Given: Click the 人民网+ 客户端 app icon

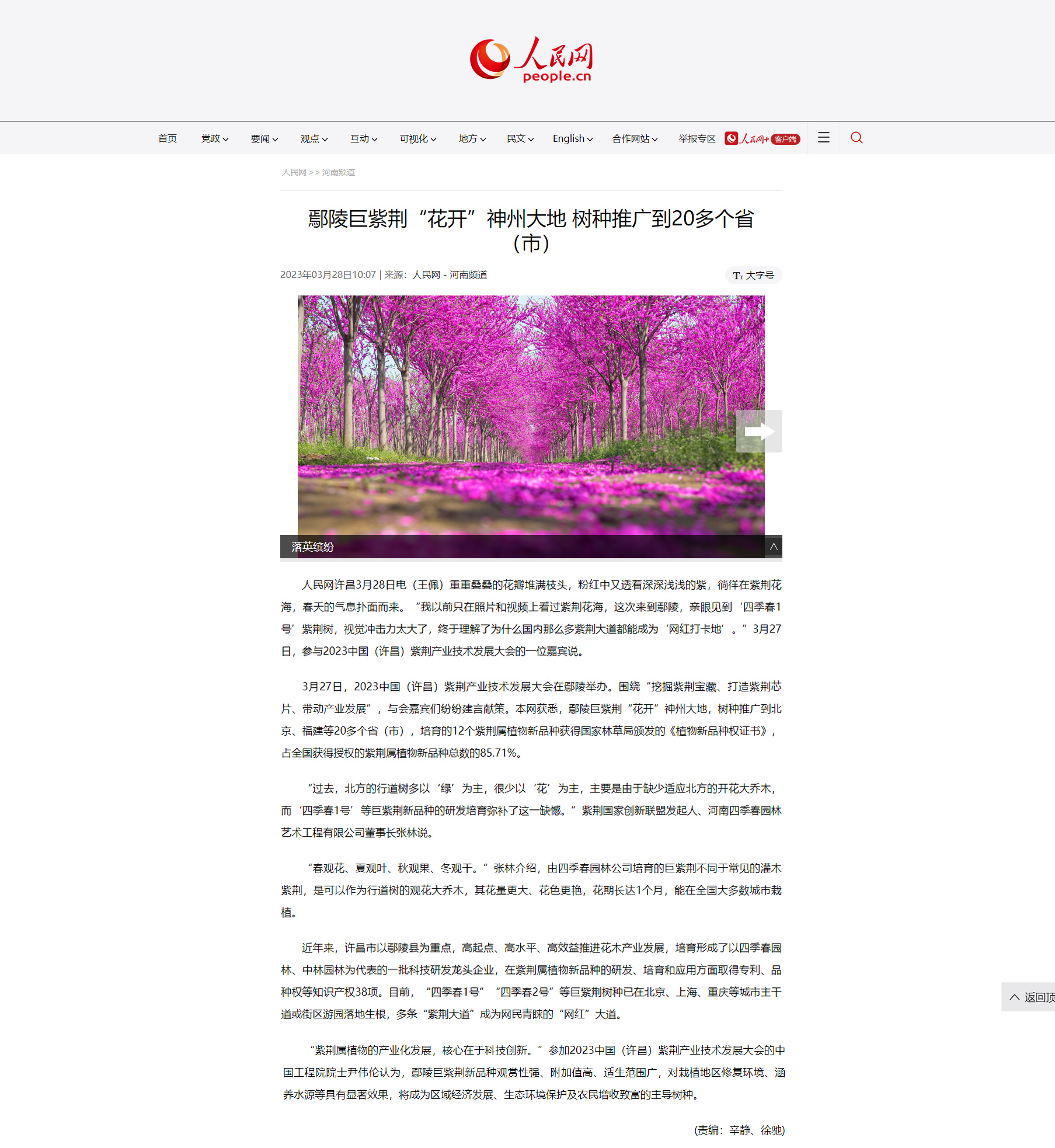Looking at the screenshot, I should point(762,138).
